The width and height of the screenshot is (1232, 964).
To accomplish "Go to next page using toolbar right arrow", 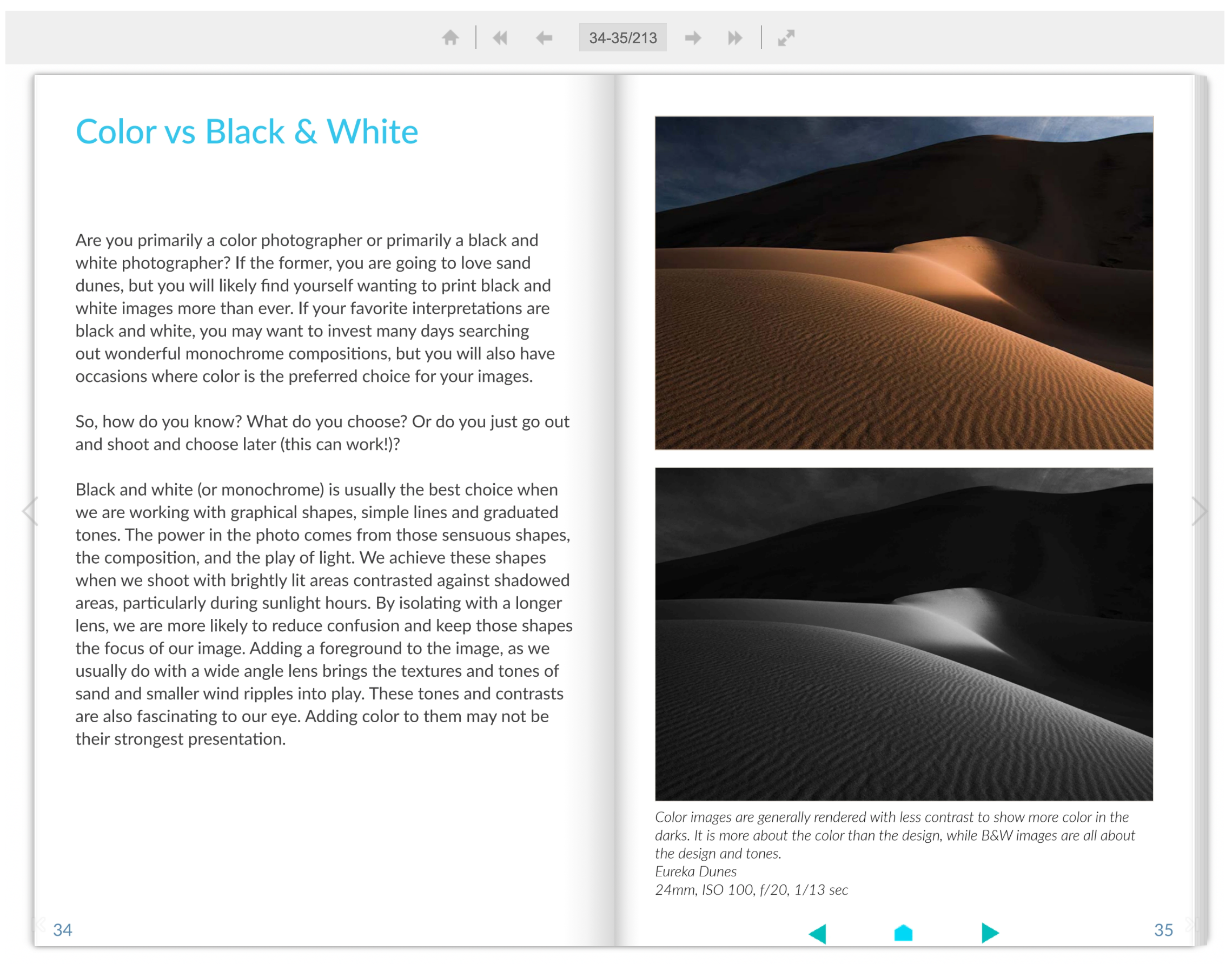I will point(693,38).
